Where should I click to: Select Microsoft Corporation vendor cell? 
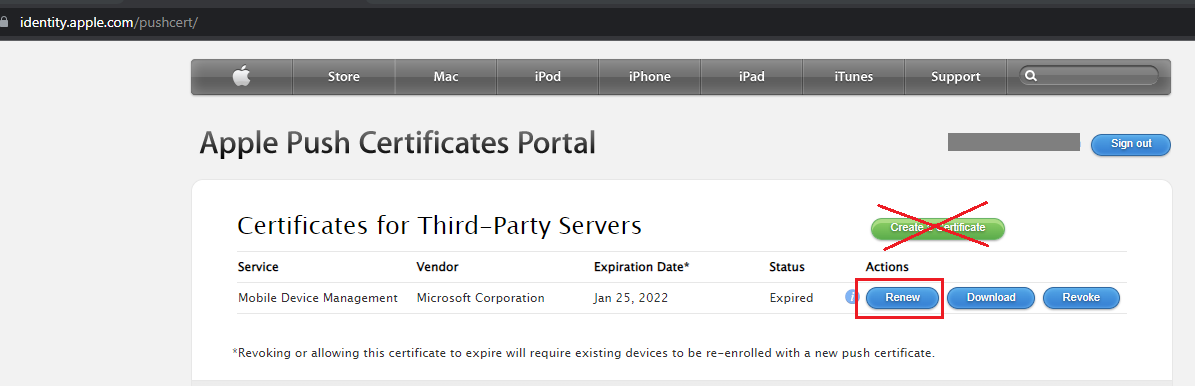[x=480, y=298]
